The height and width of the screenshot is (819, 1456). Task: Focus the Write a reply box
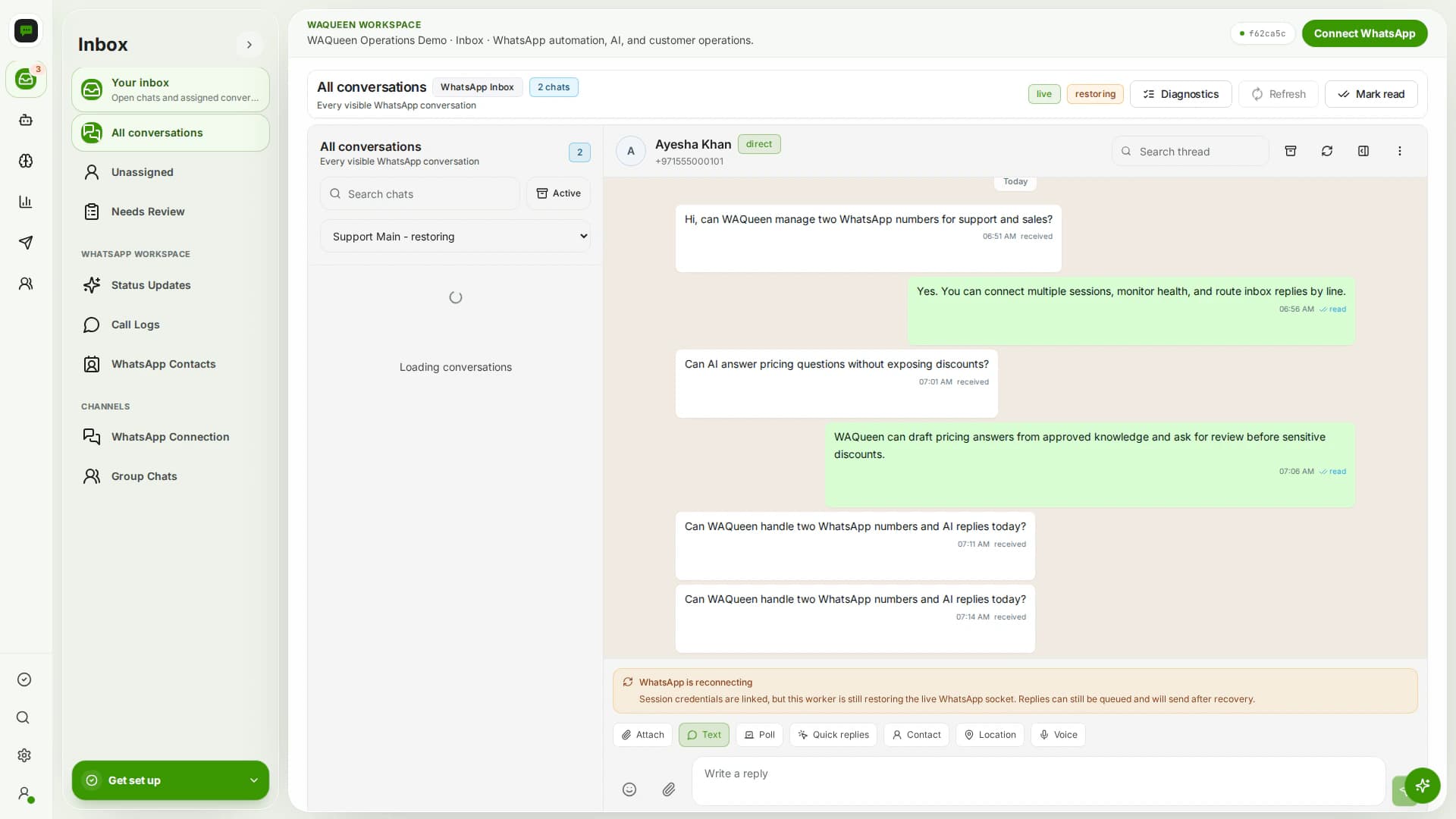point(1038,781)
